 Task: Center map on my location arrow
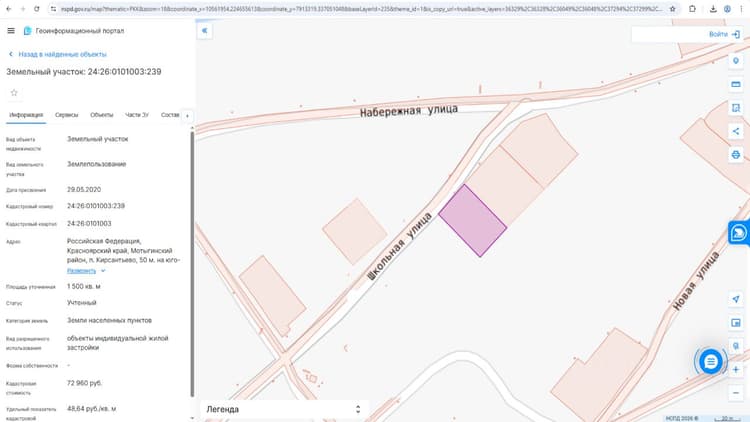pyautogui.click(x=736, y=299)
